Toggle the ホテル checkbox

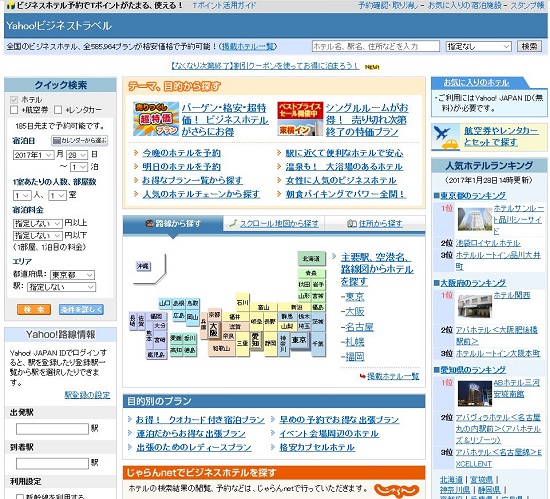click(14, 100)
